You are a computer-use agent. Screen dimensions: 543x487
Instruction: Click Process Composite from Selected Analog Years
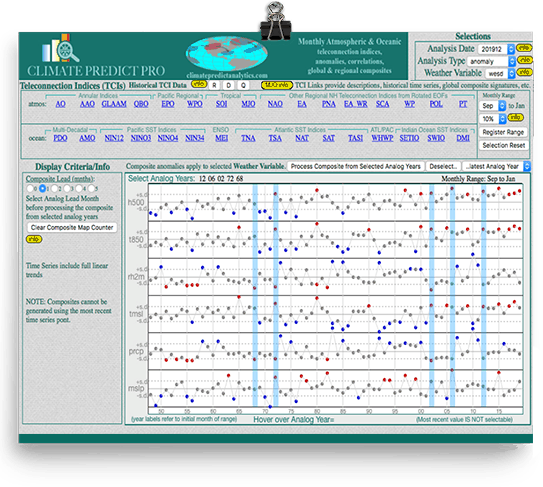pos(355,166)
